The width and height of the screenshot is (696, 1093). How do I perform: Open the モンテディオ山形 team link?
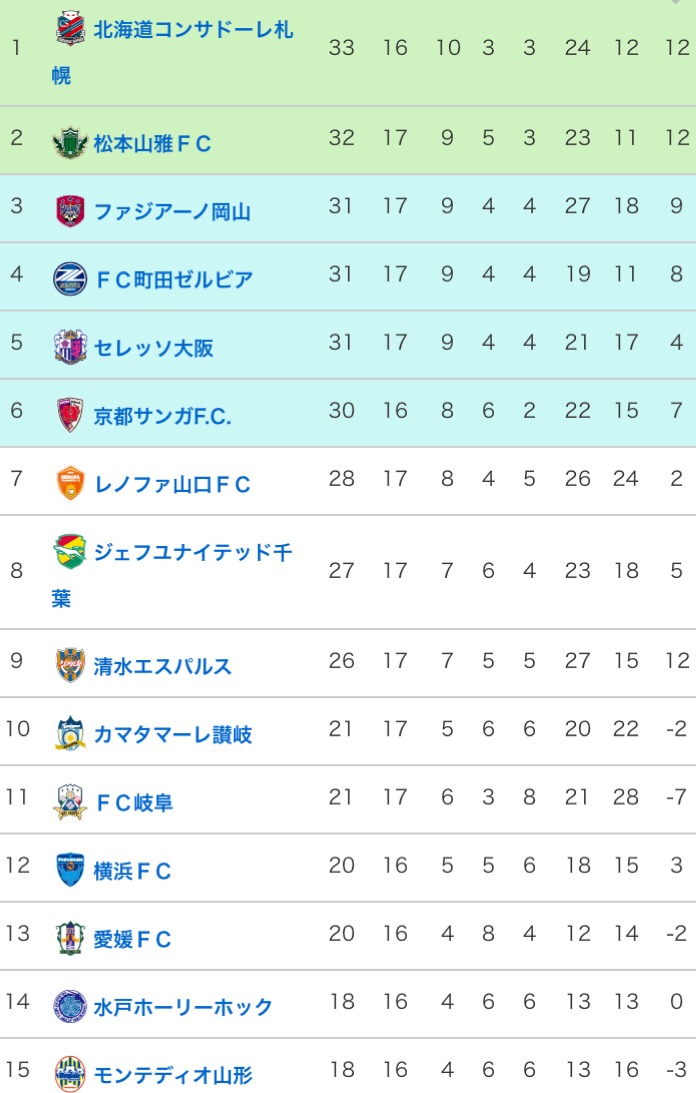[x=173, y=1075]
